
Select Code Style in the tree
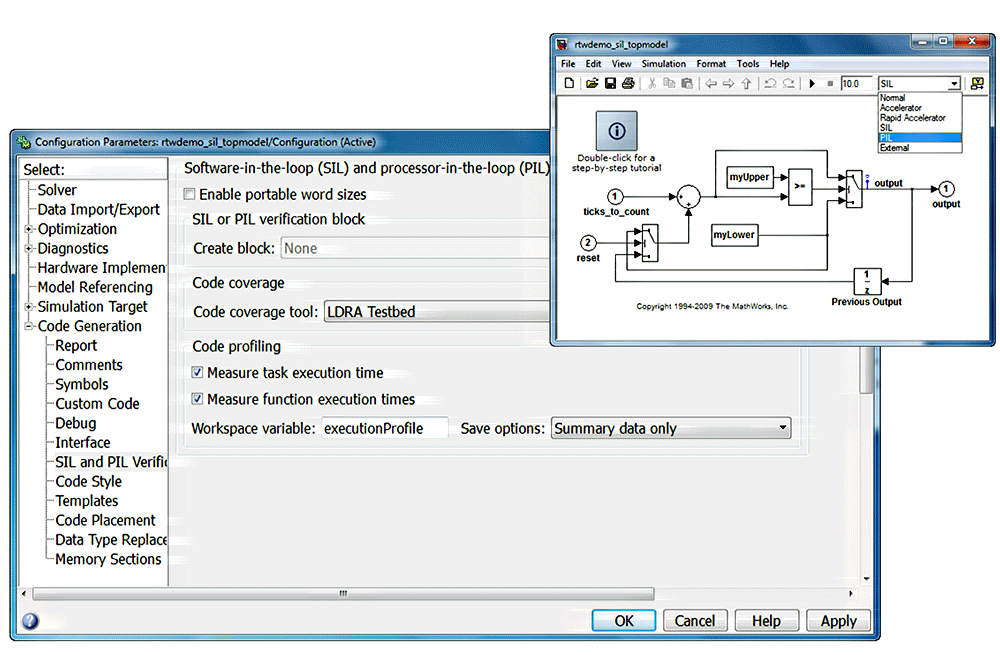[x=88, y=481]
